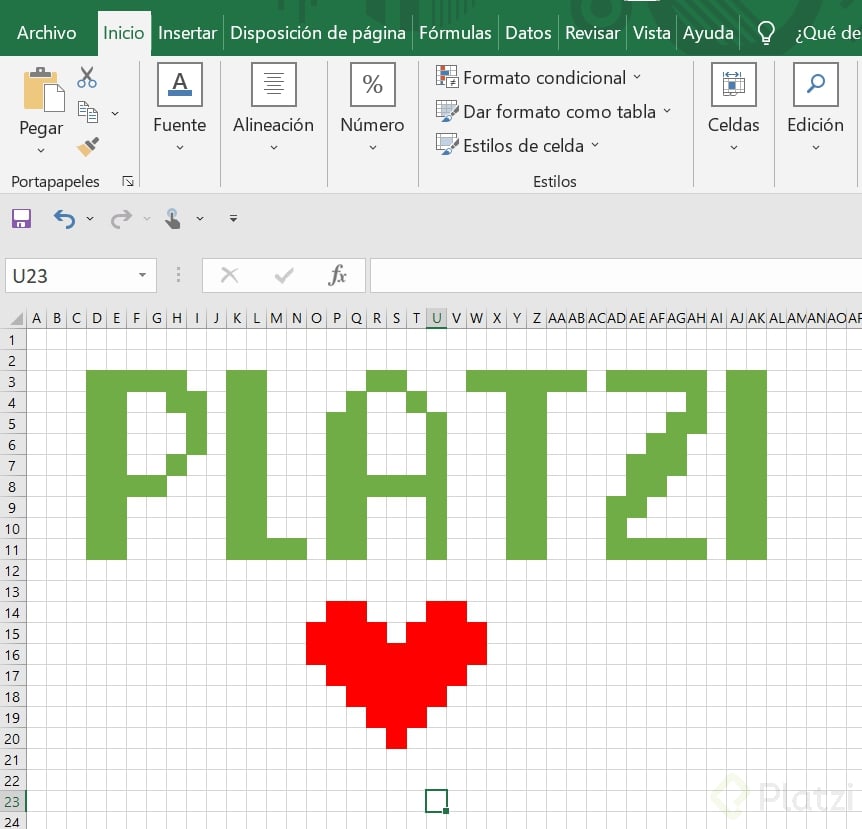The height and width of the screenshot is (829, 862).
Task: Open the Estilos de celda menu
Action: pyautogui.click(x=518, y=146)
